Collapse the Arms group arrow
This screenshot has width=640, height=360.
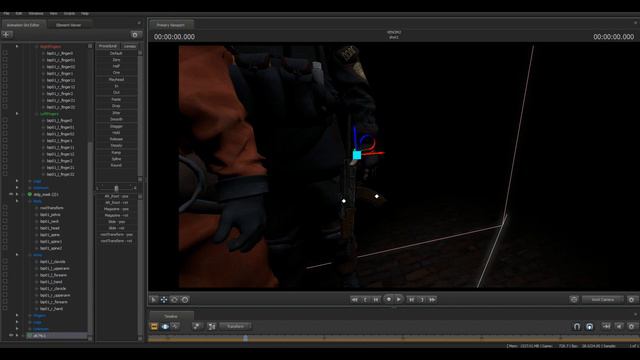point(17,255)
